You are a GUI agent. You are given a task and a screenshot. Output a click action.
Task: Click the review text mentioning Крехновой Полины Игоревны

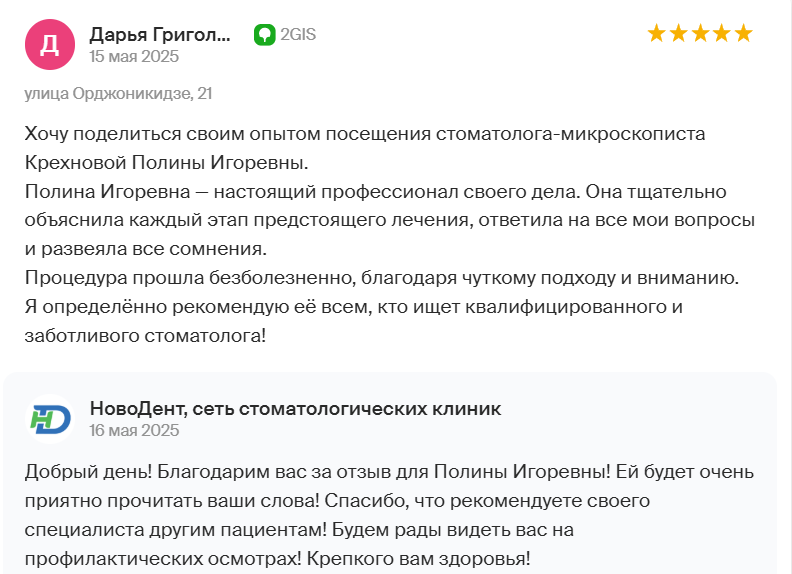click(x=166, y=163)
